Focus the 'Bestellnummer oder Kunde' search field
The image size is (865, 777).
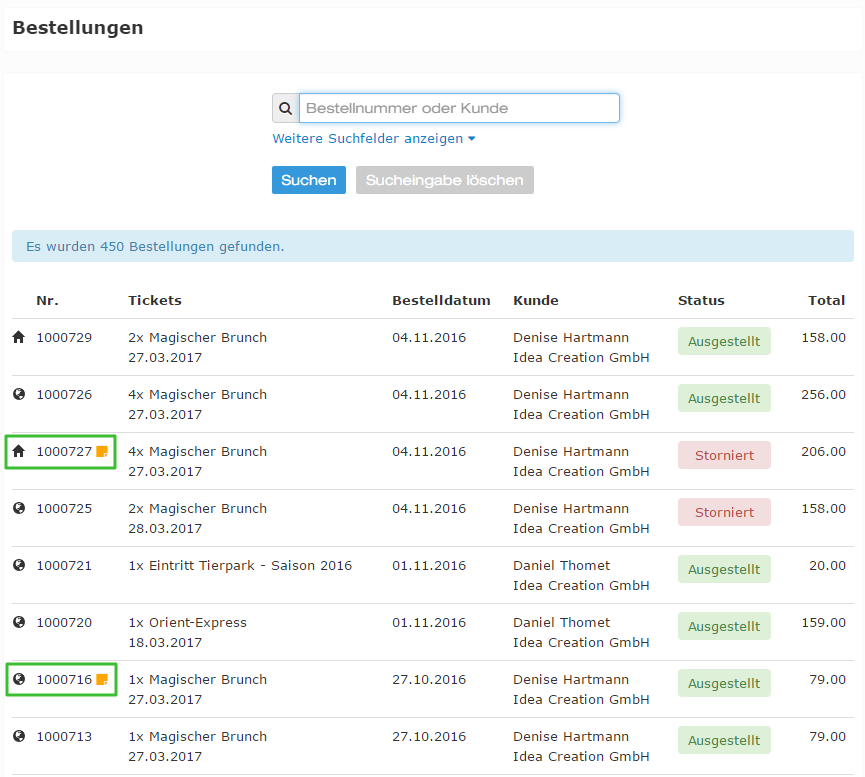(x=459, y=108)
